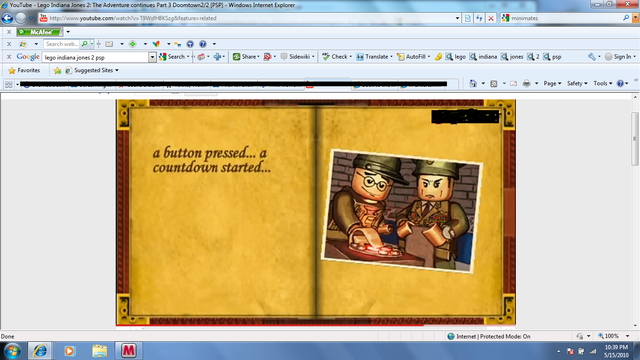Viewport: 640px width, 360px height.
Task: Find the word indiana on page
Action: pyautogui.click(x=483, y=57)
